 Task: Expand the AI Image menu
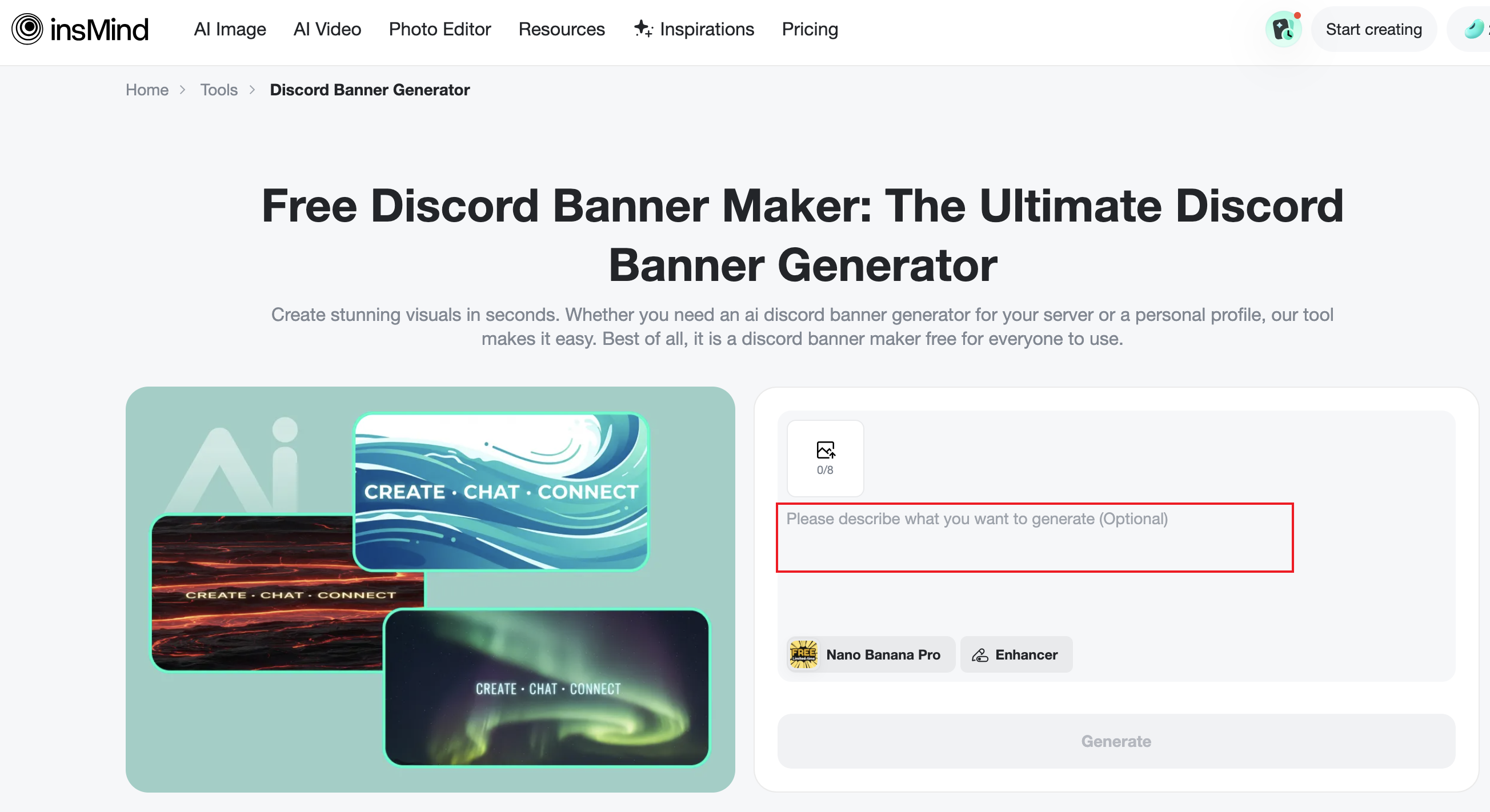tap(230, 29)
